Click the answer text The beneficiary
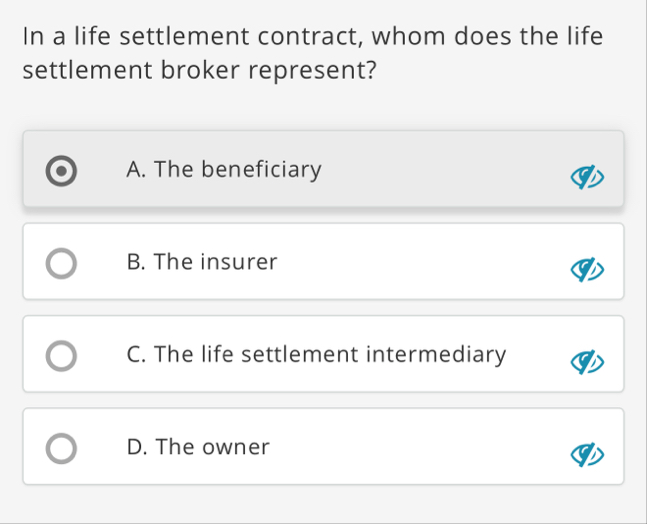 (238, 170)
